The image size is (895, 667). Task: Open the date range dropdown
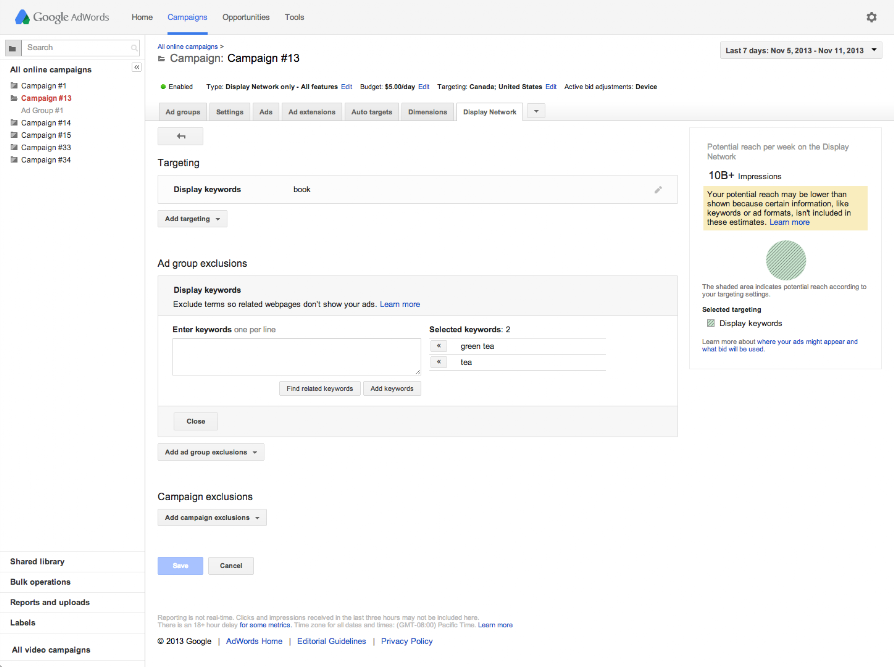[x=802, y=50]
